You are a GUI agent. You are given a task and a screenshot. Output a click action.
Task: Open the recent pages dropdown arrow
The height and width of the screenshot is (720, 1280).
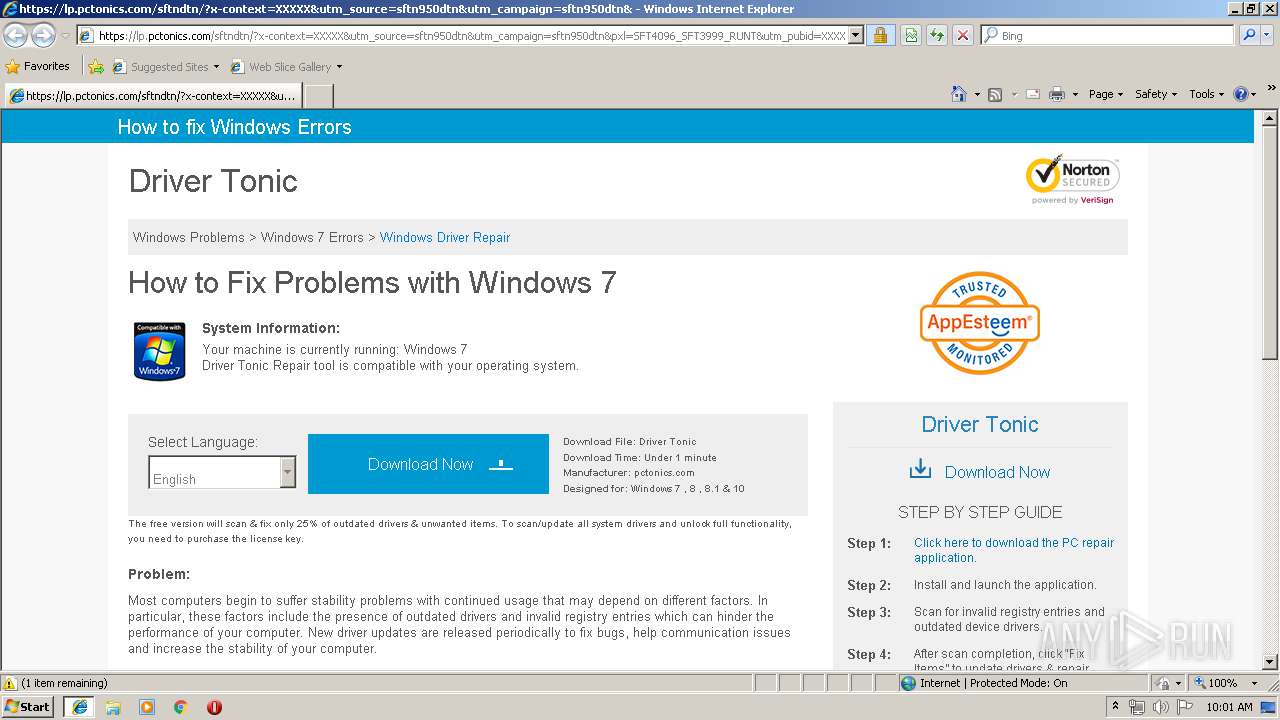click(65, 35)
